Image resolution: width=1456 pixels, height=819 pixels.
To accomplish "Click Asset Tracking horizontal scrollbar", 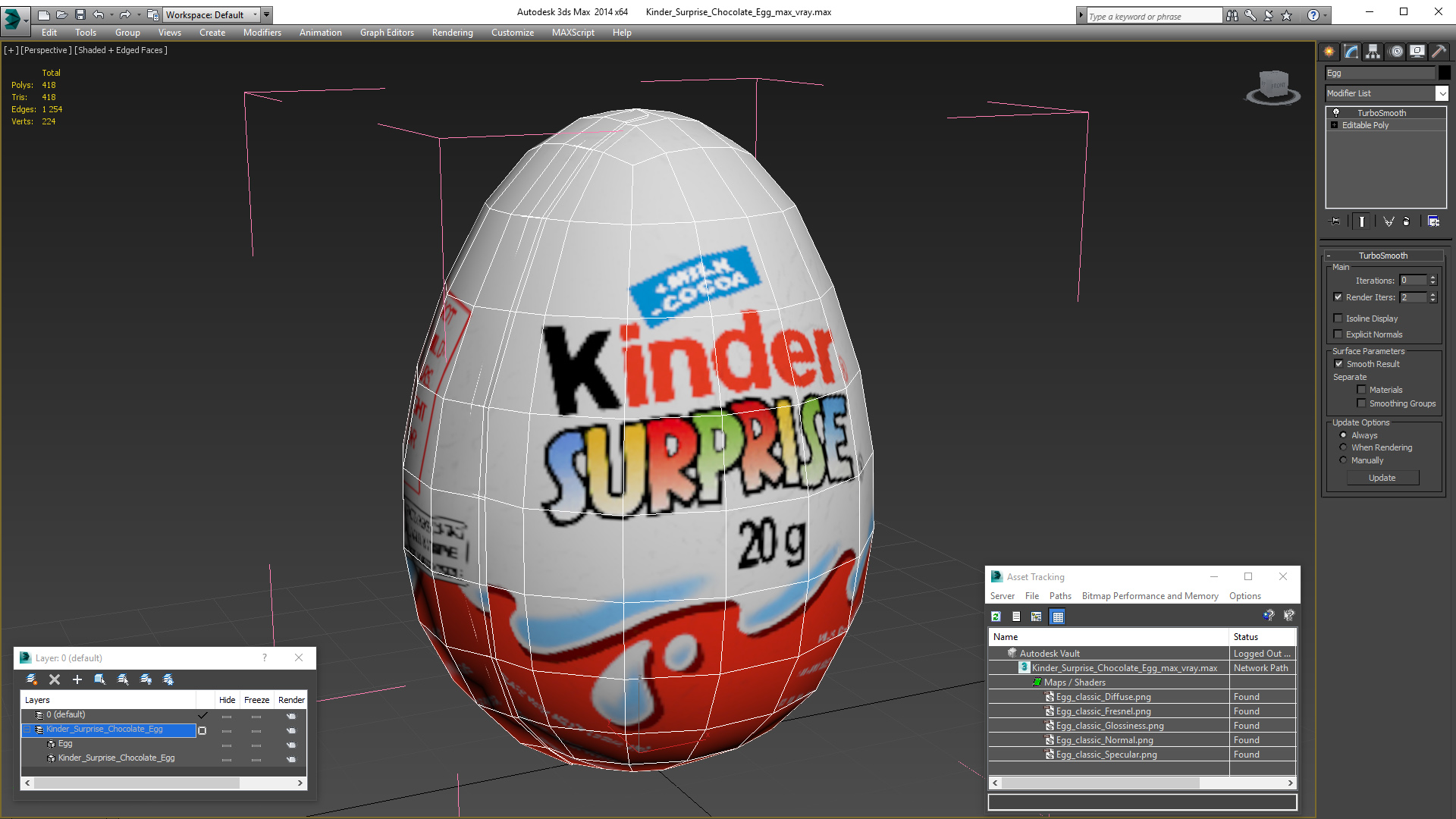I will (1143, 783).
